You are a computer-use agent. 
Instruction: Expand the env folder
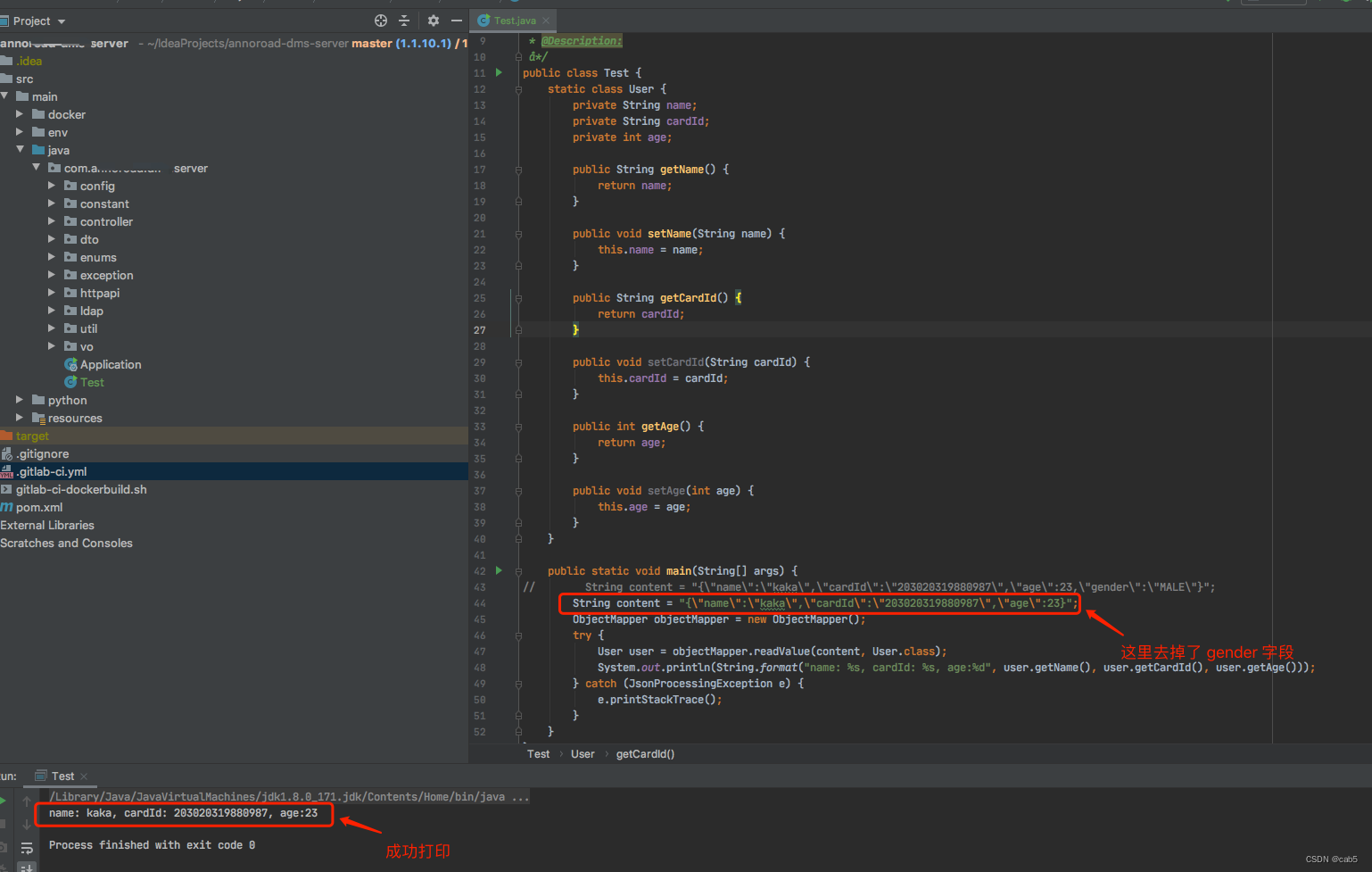(20, 132)
